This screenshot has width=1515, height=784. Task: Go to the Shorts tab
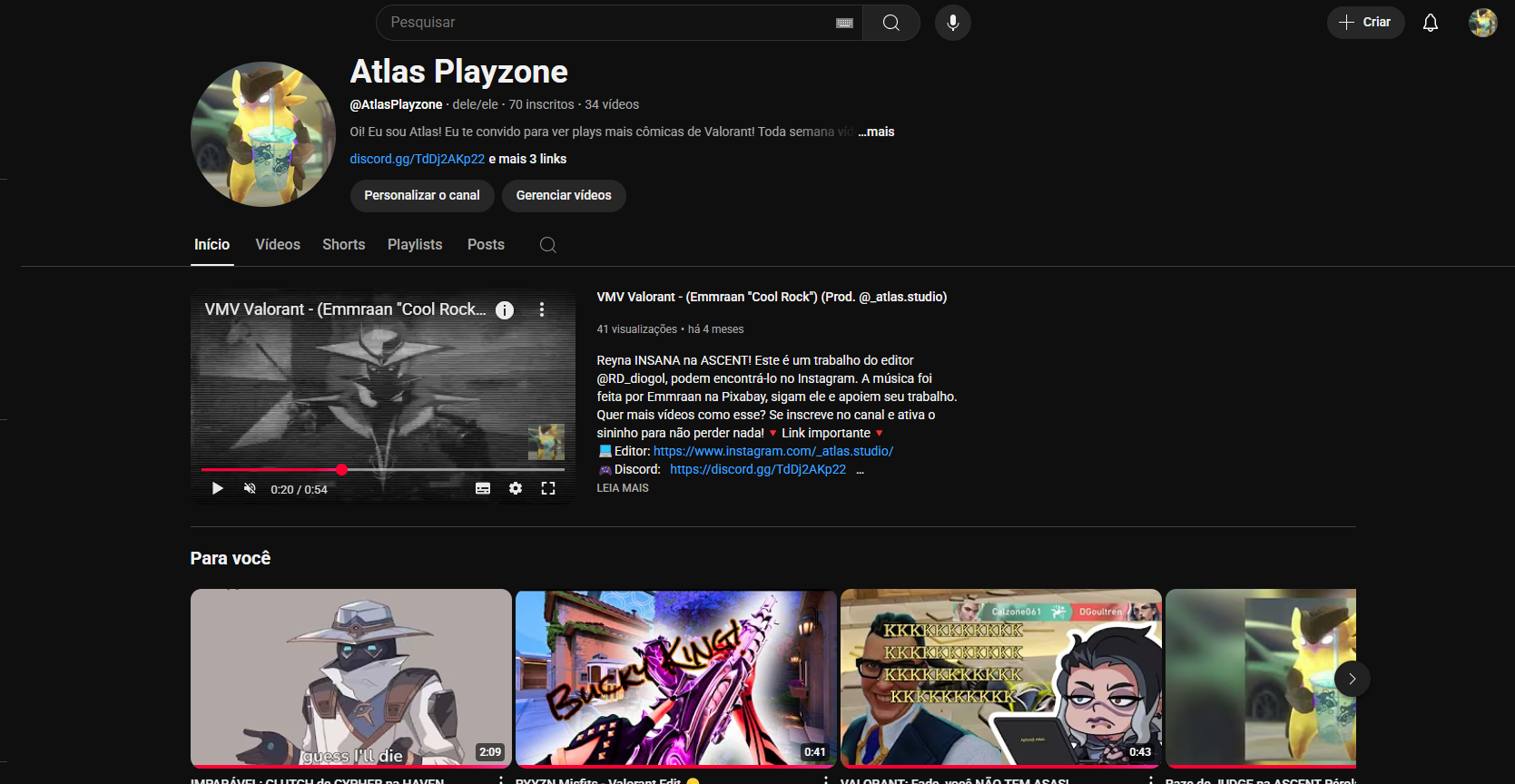tap(344, 245)
